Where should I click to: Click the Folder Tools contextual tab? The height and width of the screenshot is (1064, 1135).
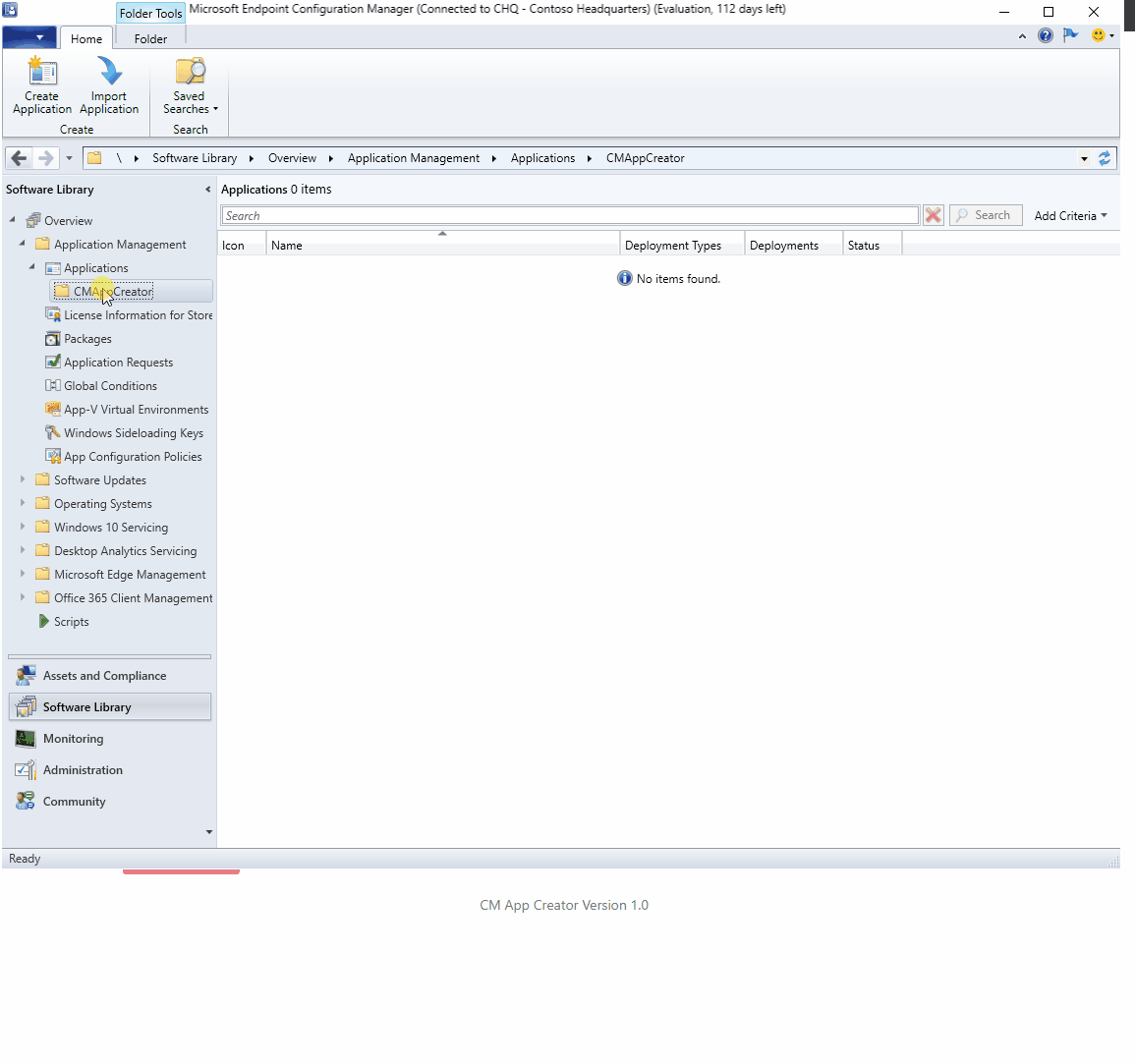pos(150,13)
